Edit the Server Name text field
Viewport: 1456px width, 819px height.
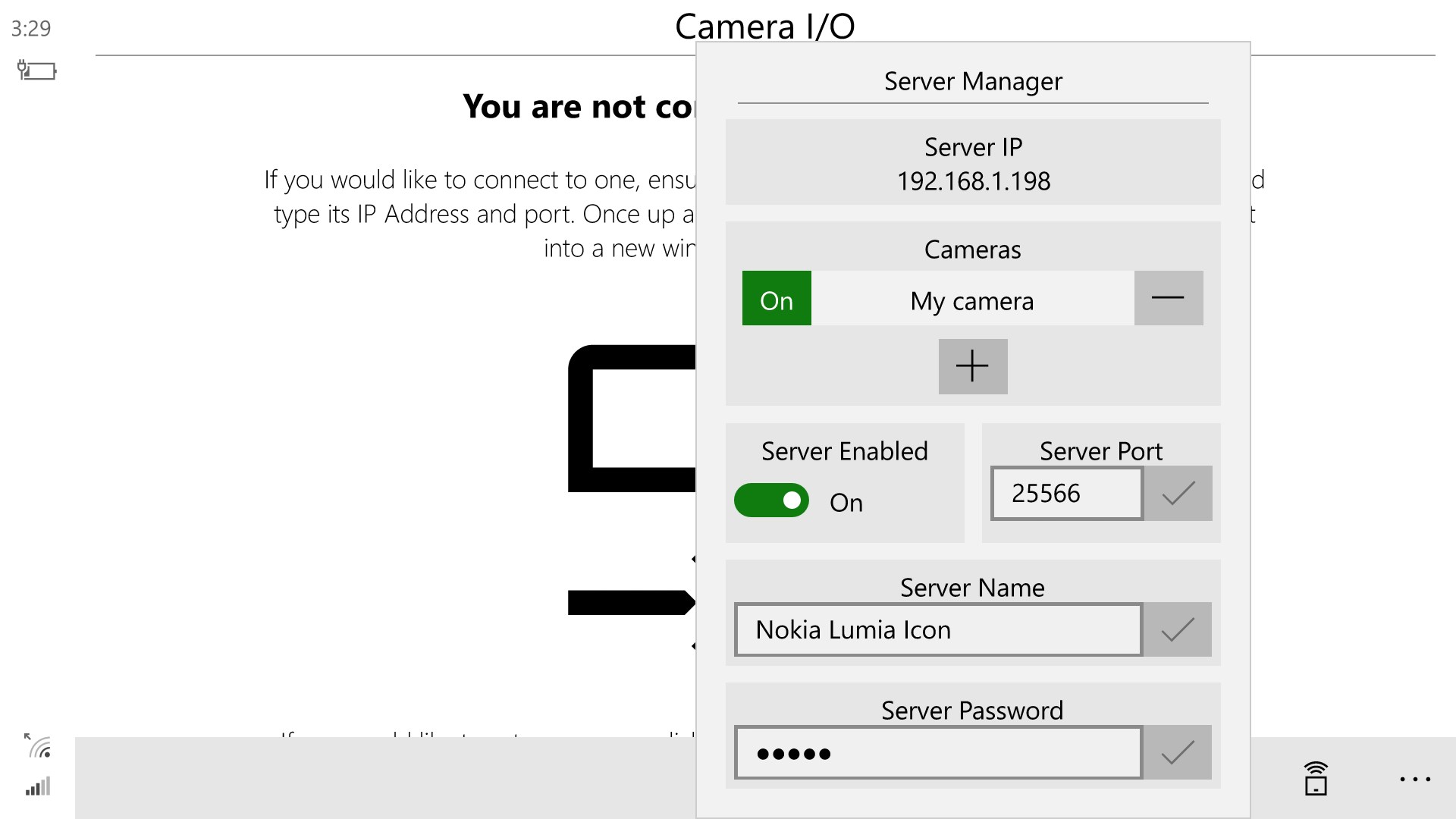click(938, 629)
